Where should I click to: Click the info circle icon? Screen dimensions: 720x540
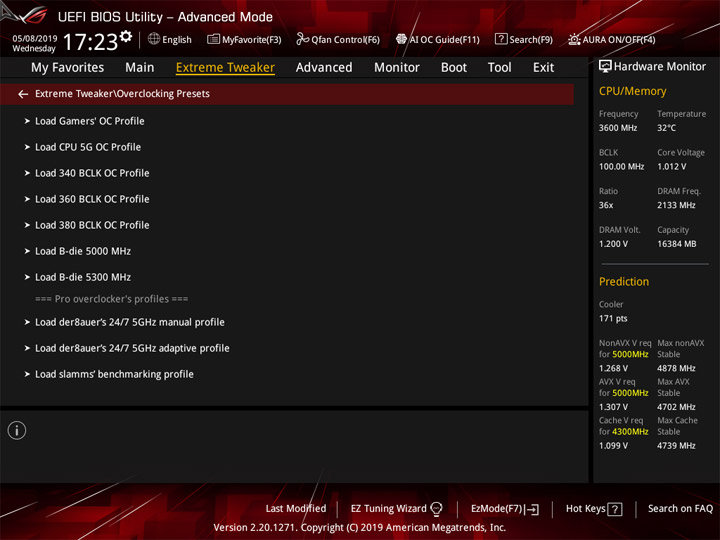click(17, 430)
